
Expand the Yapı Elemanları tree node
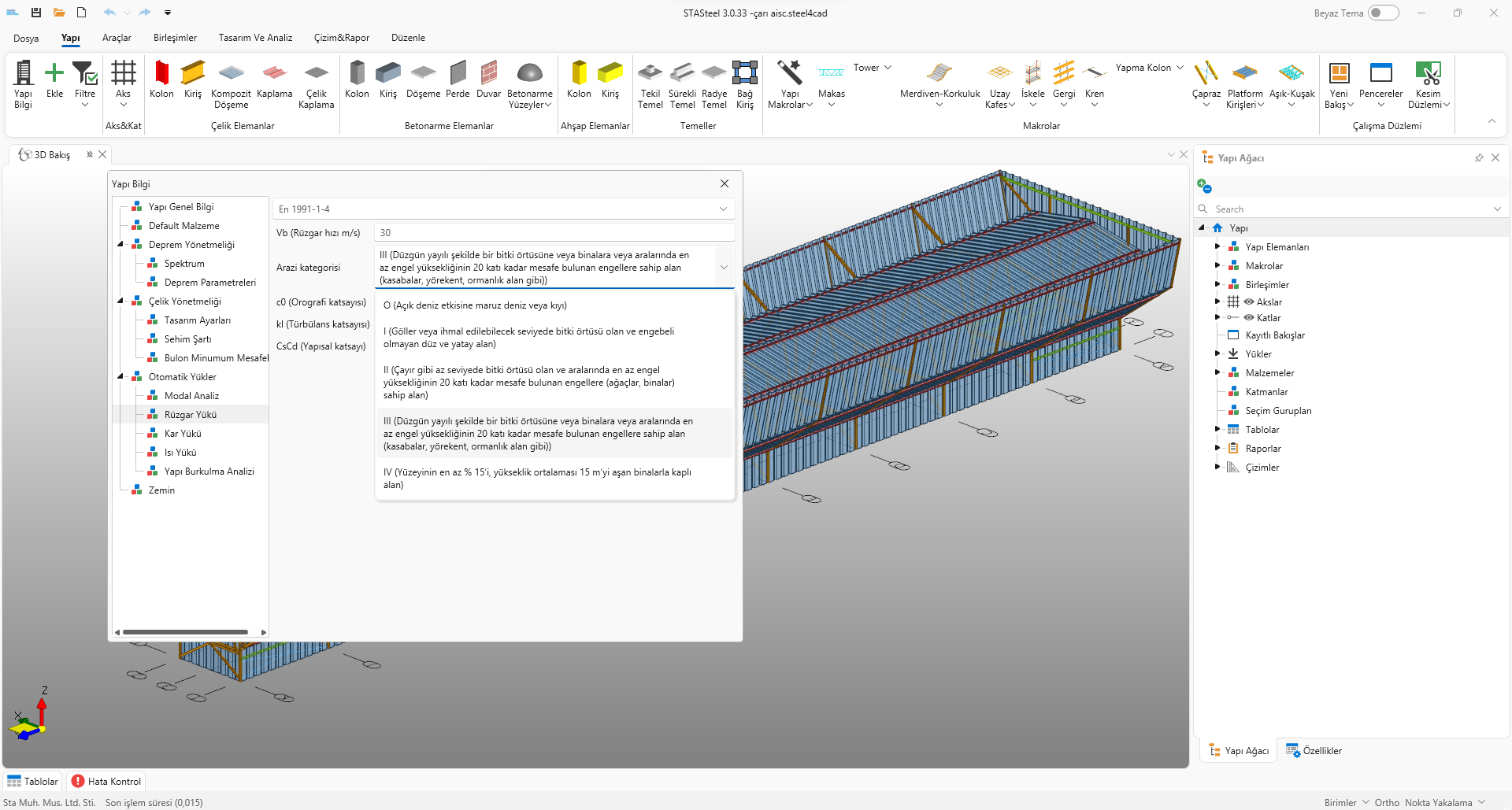(x=1217, y=246)
